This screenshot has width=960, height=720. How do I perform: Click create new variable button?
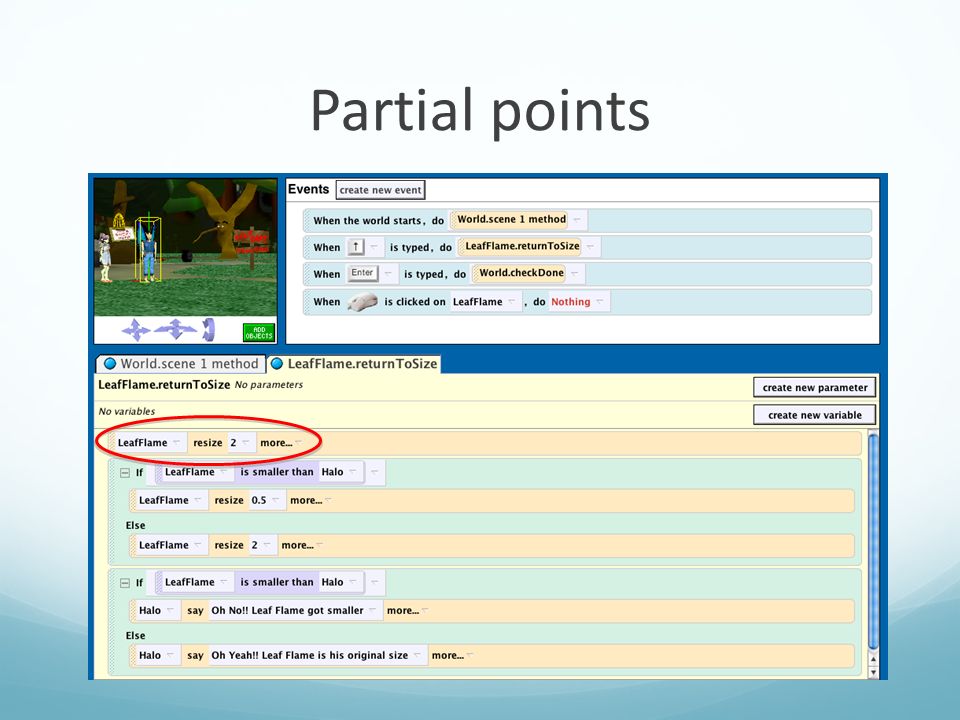click(814, 415)
